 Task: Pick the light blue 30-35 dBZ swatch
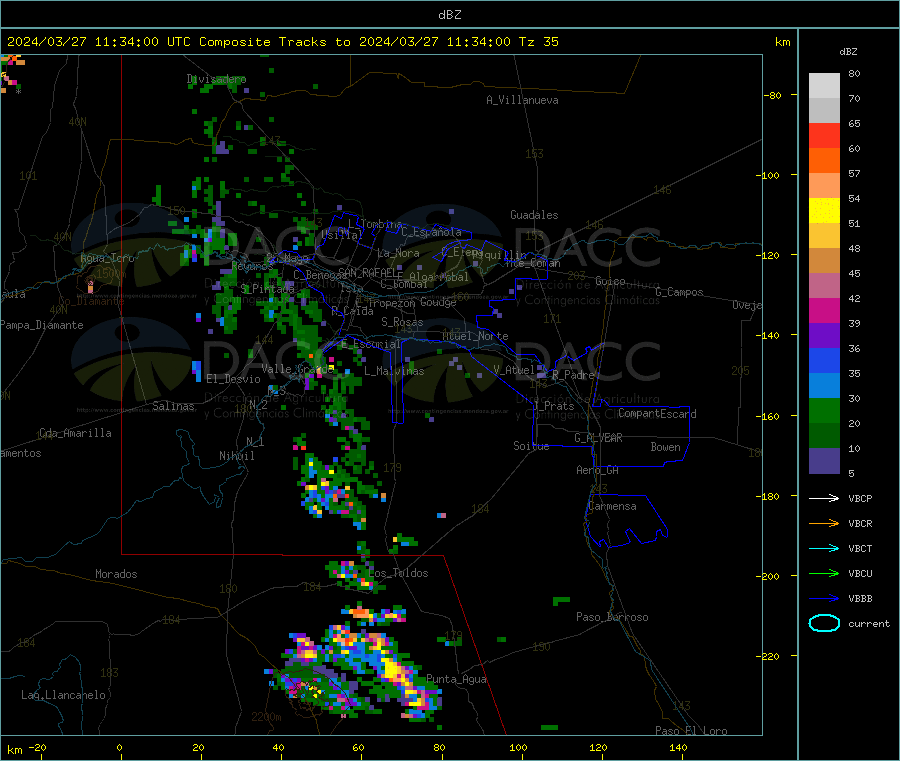coord(824,386)
